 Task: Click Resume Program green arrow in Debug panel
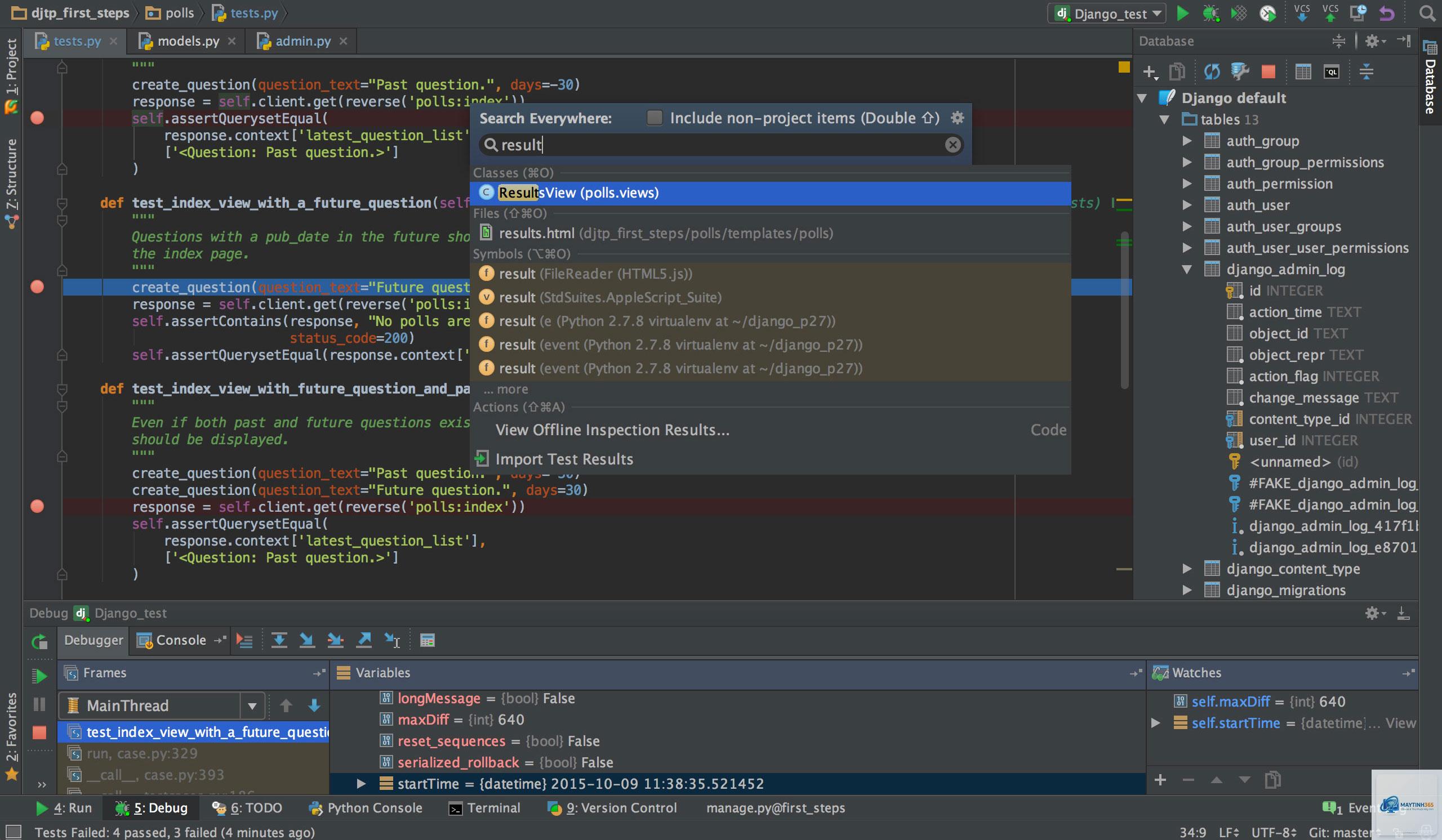(39, 676)
